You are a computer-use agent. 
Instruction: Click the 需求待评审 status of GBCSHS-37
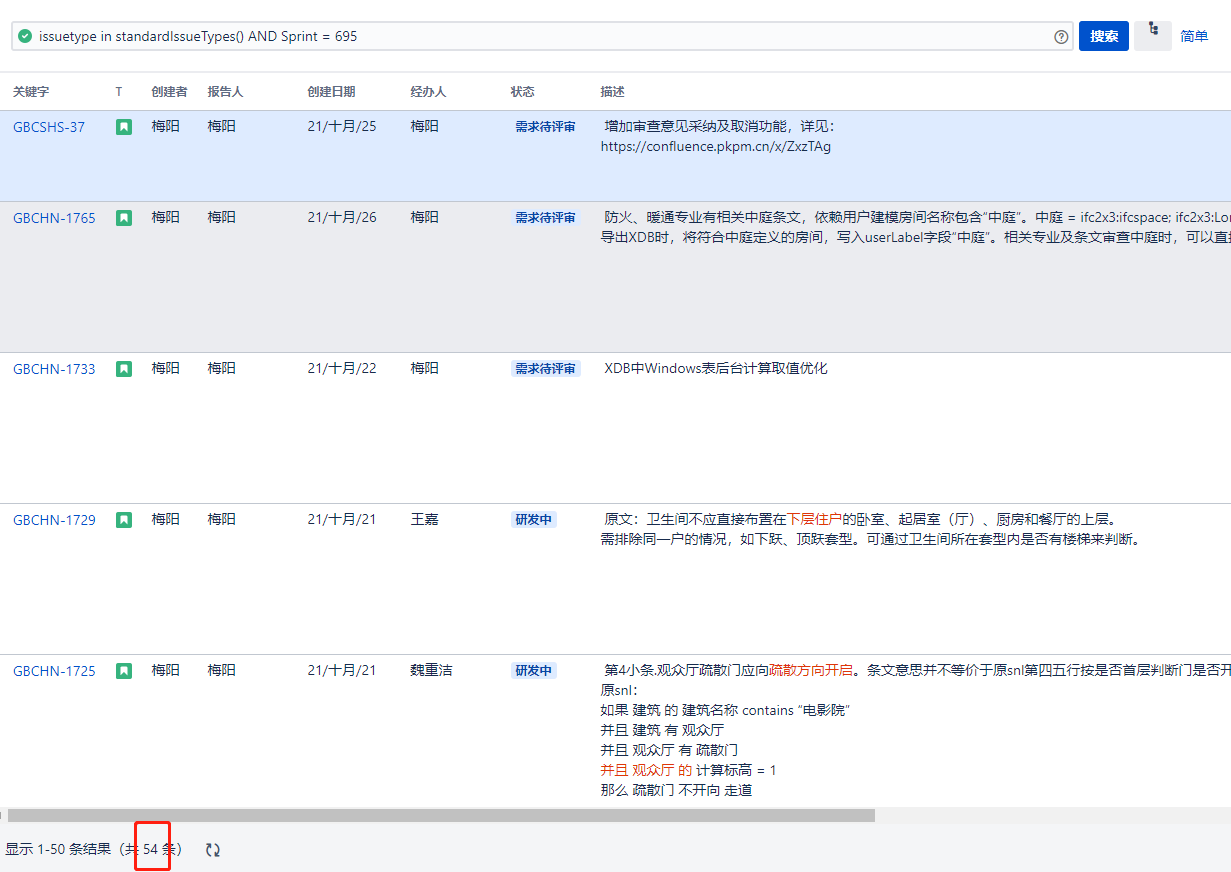click(545, 127)
